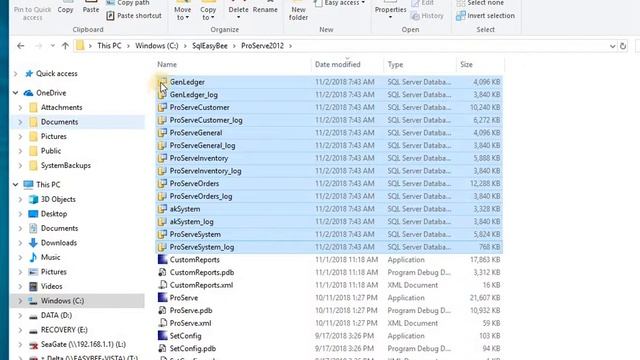
Task: Select the SetConfig.pdb file name
Action: (x=193, y=349)
